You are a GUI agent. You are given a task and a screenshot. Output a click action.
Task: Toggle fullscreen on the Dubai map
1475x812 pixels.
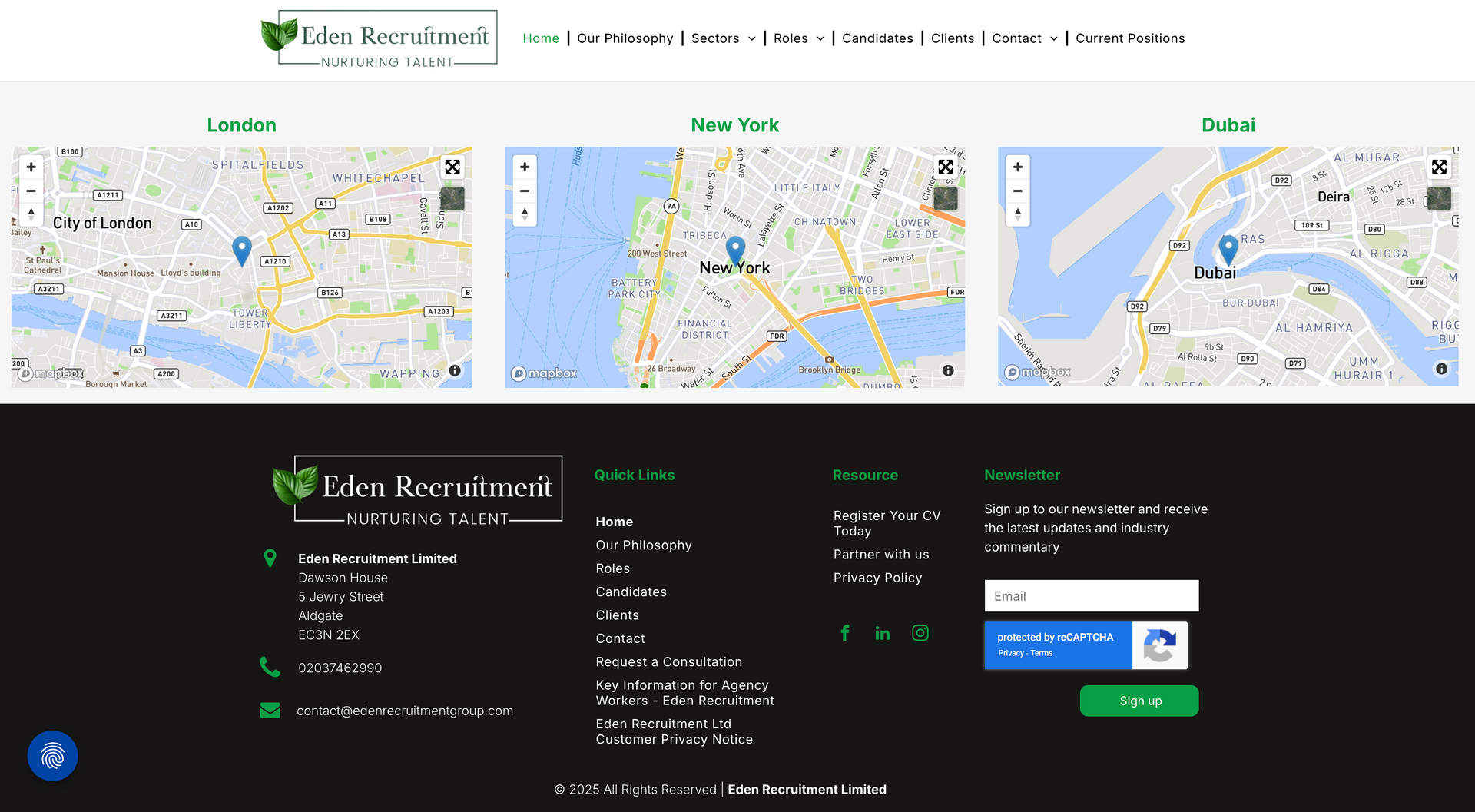(1439, 167)
